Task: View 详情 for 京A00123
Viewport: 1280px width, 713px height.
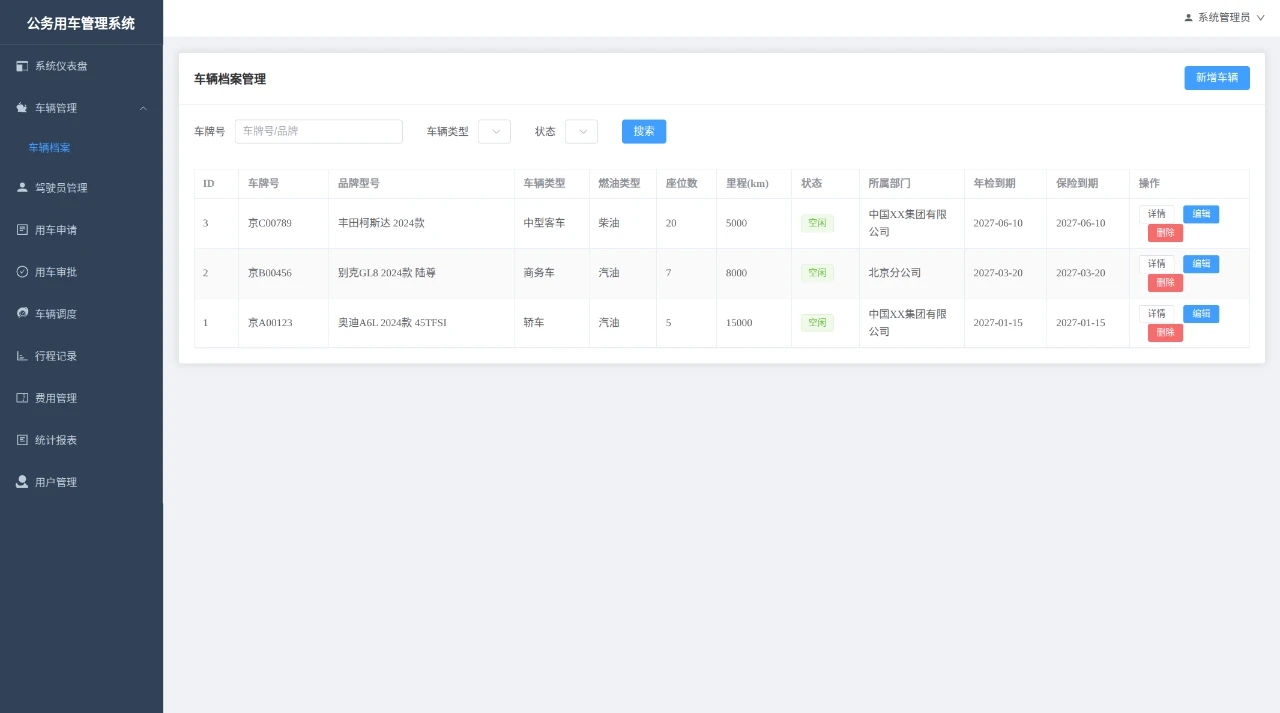Action: 1157,314
